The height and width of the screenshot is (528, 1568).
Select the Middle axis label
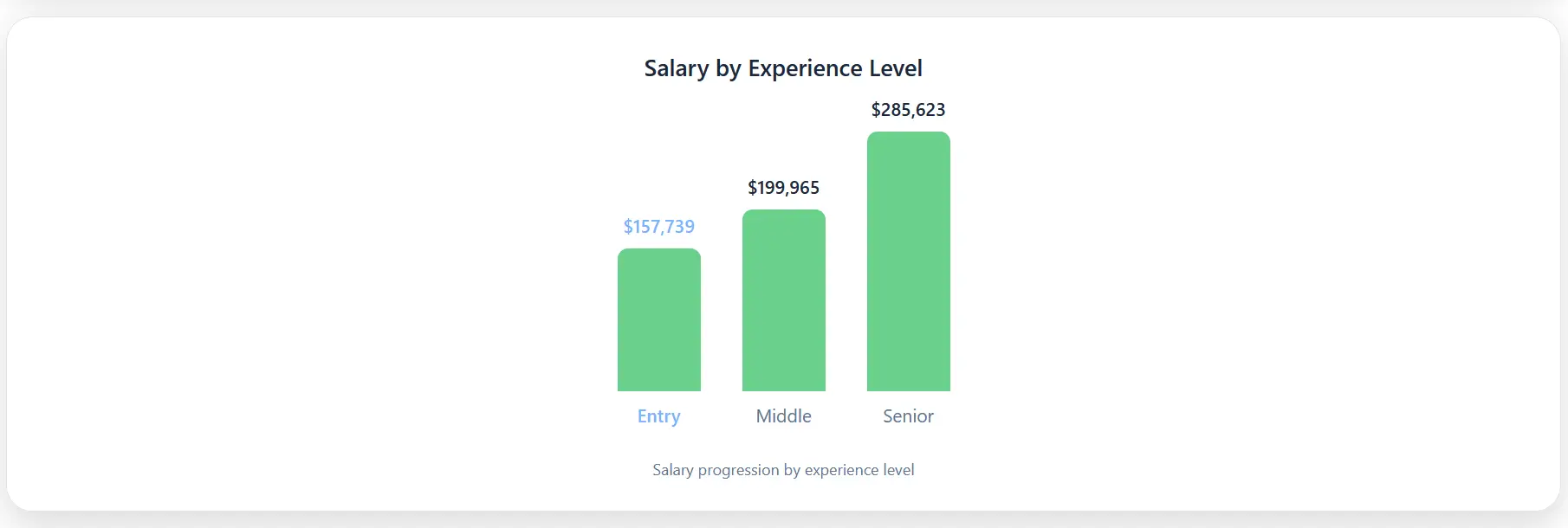pyautogui.click(x=784, y=416)
